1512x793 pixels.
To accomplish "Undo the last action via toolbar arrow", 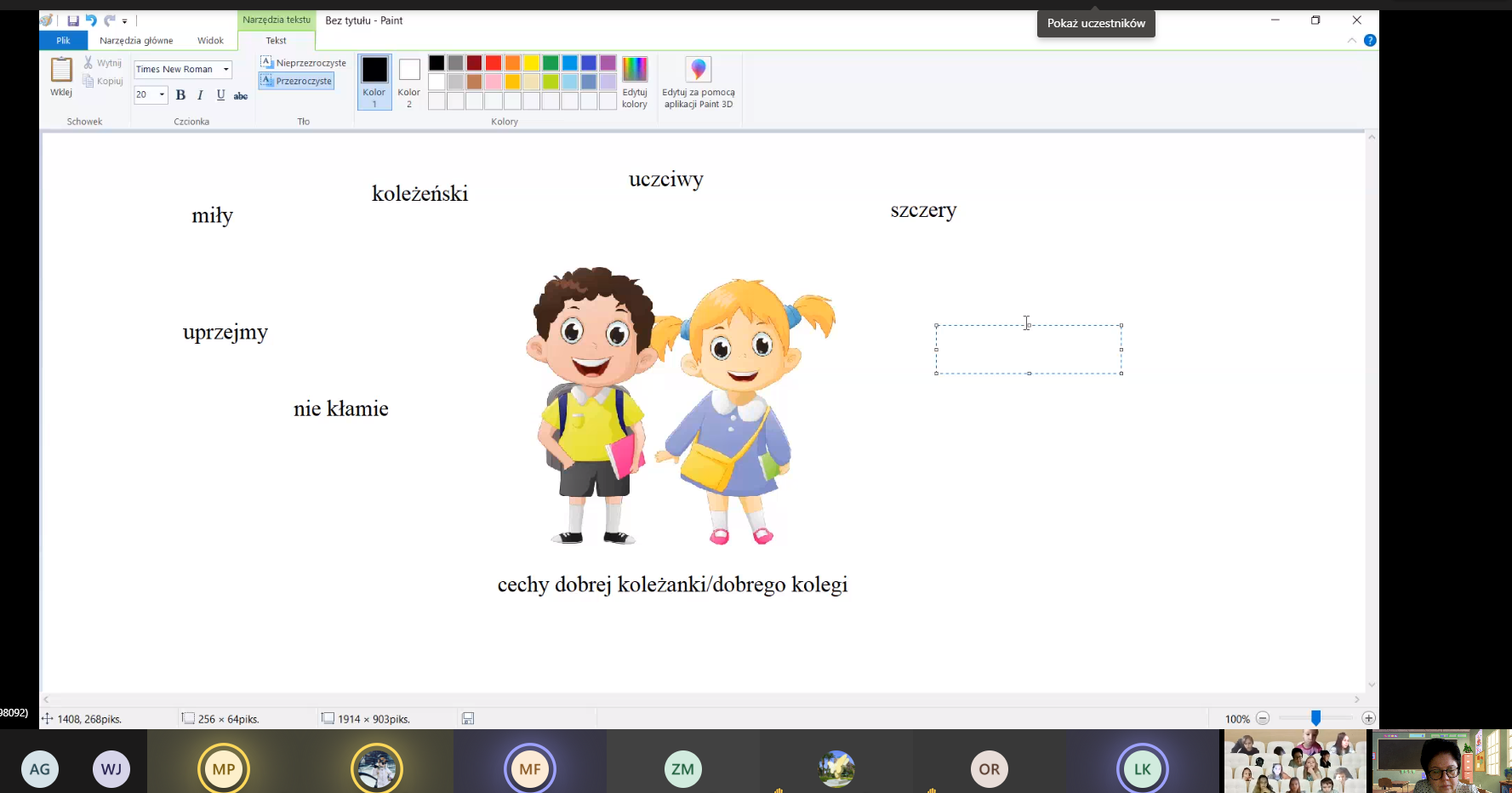I will tap(91, 20).
